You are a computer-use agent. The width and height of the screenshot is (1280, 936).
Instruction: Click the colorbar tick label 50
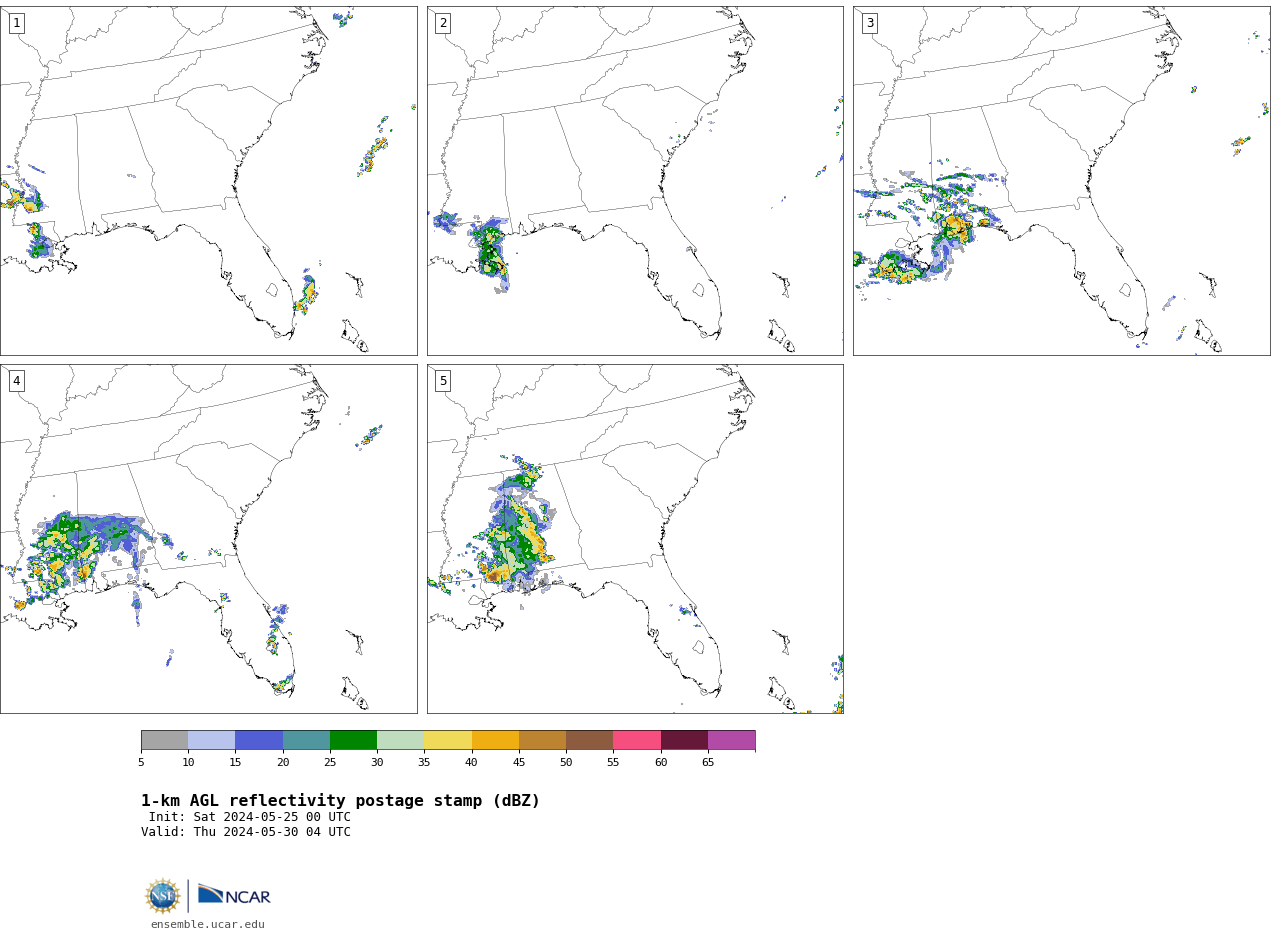click(x=566, y=763)
